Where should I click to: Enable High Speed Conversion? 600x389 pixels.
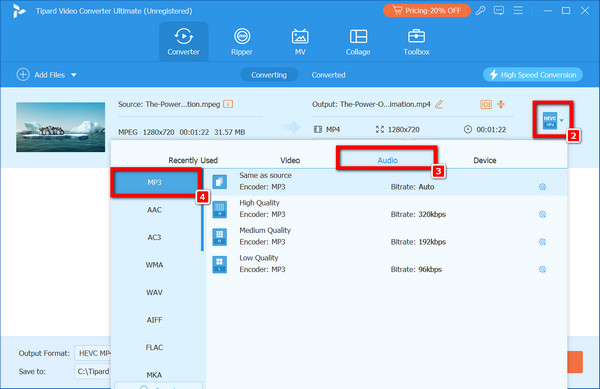(x=533, y=75)
